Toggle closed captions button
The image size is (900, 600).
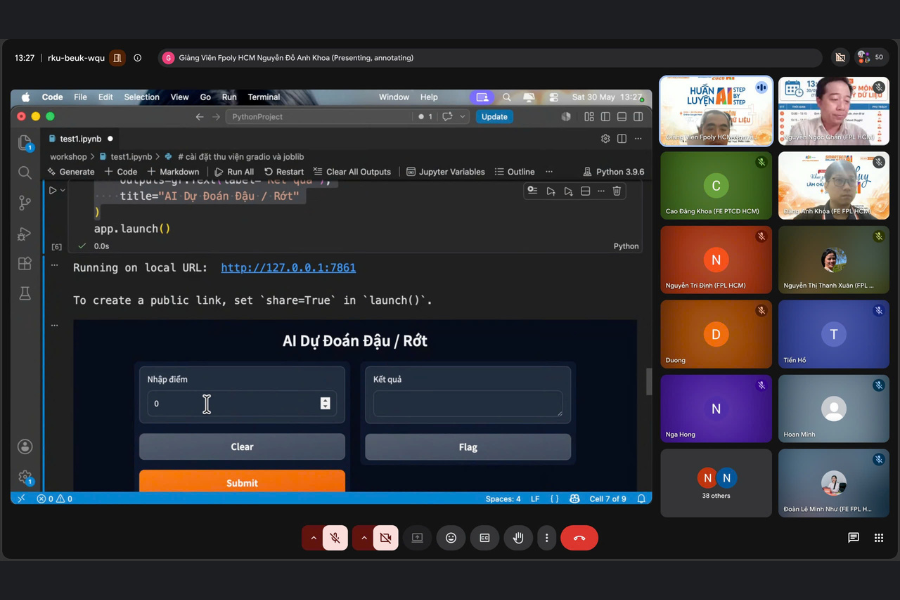coord(484,538)
